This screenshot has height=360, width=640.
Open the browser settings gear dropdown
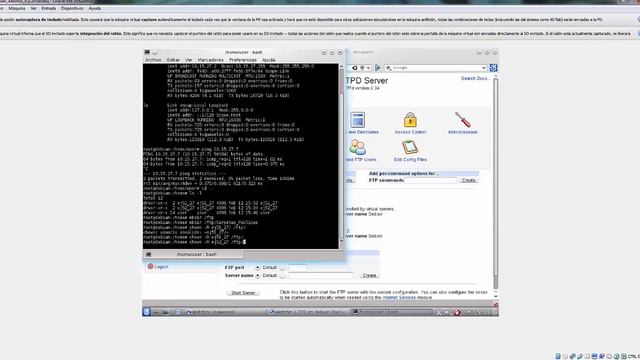click(x=364, y=68)
